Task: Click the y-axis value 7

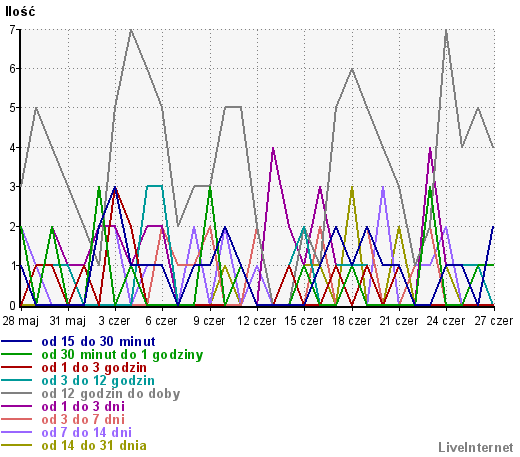Action: coord(12,30)
